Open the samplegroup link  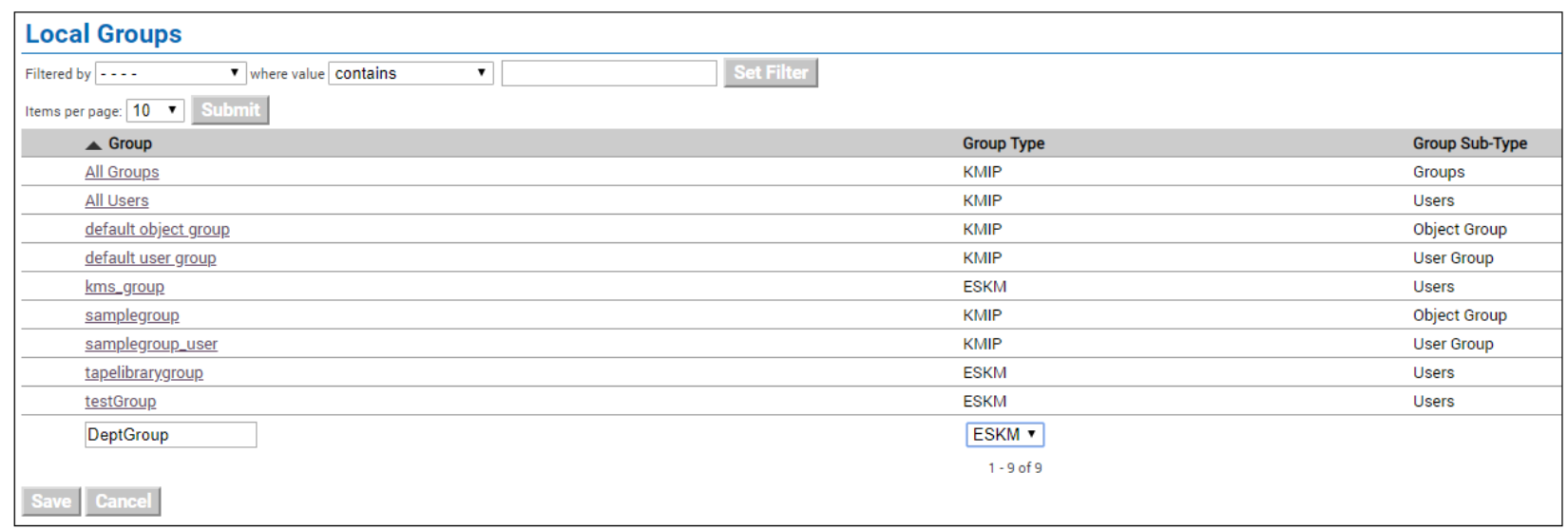pyautogui.click(x=132, y=315)
